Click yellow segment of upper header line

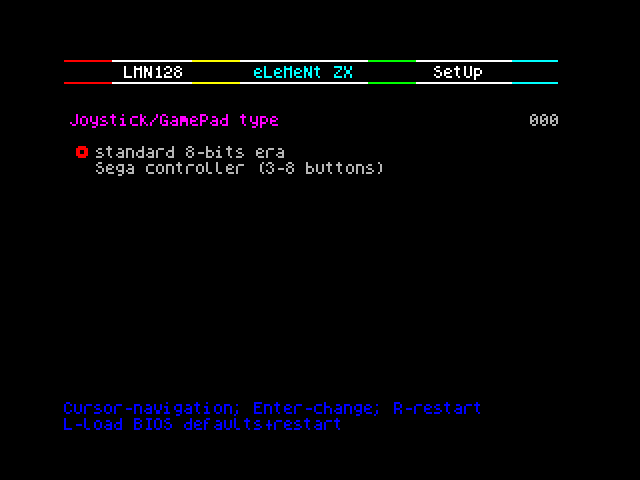[x=216, y=61]
